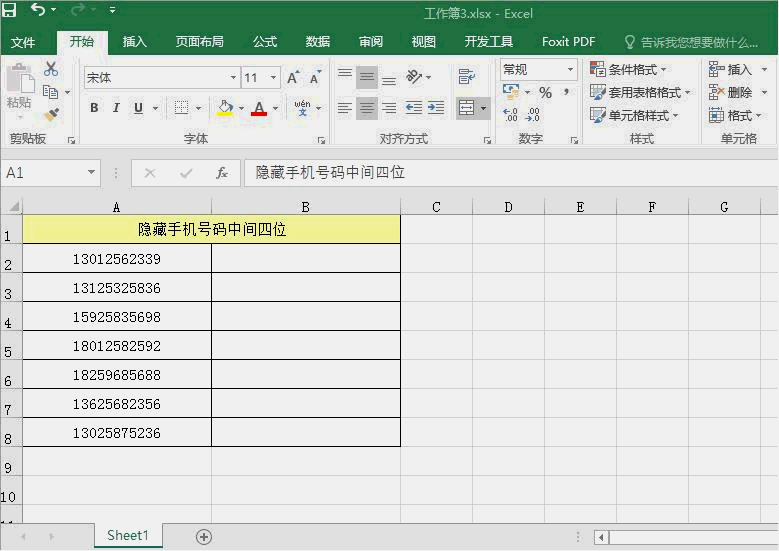Toggle italic formatting

pyautogui.click(x=116, y=108)
